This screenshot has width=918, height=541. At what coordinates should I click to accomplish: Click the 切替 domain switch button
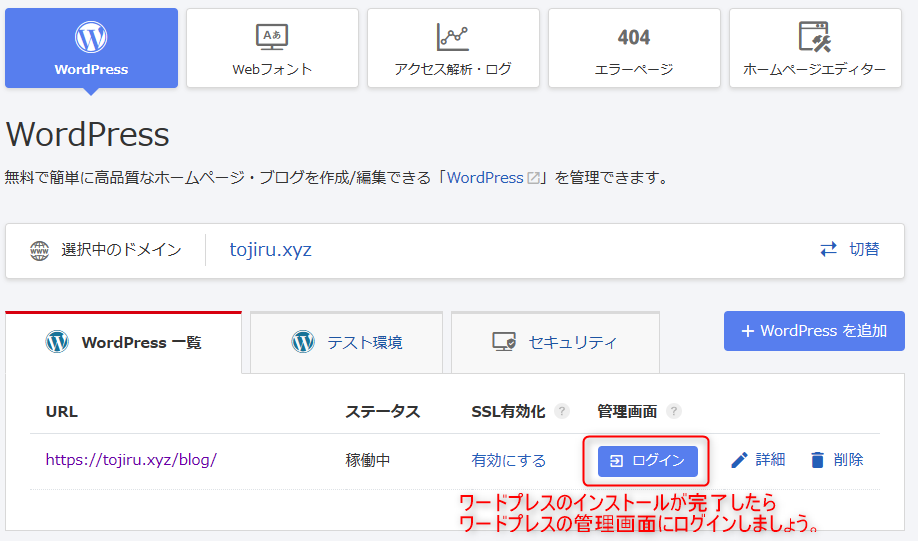click(850, 249)
